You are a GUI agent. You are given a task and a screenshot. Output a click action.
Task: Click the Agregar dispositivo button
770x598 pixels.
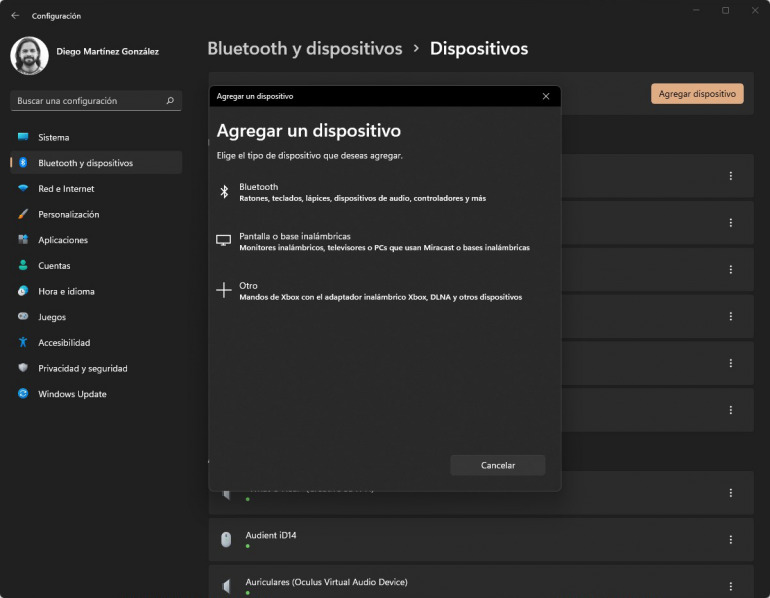tap(697, 93)
